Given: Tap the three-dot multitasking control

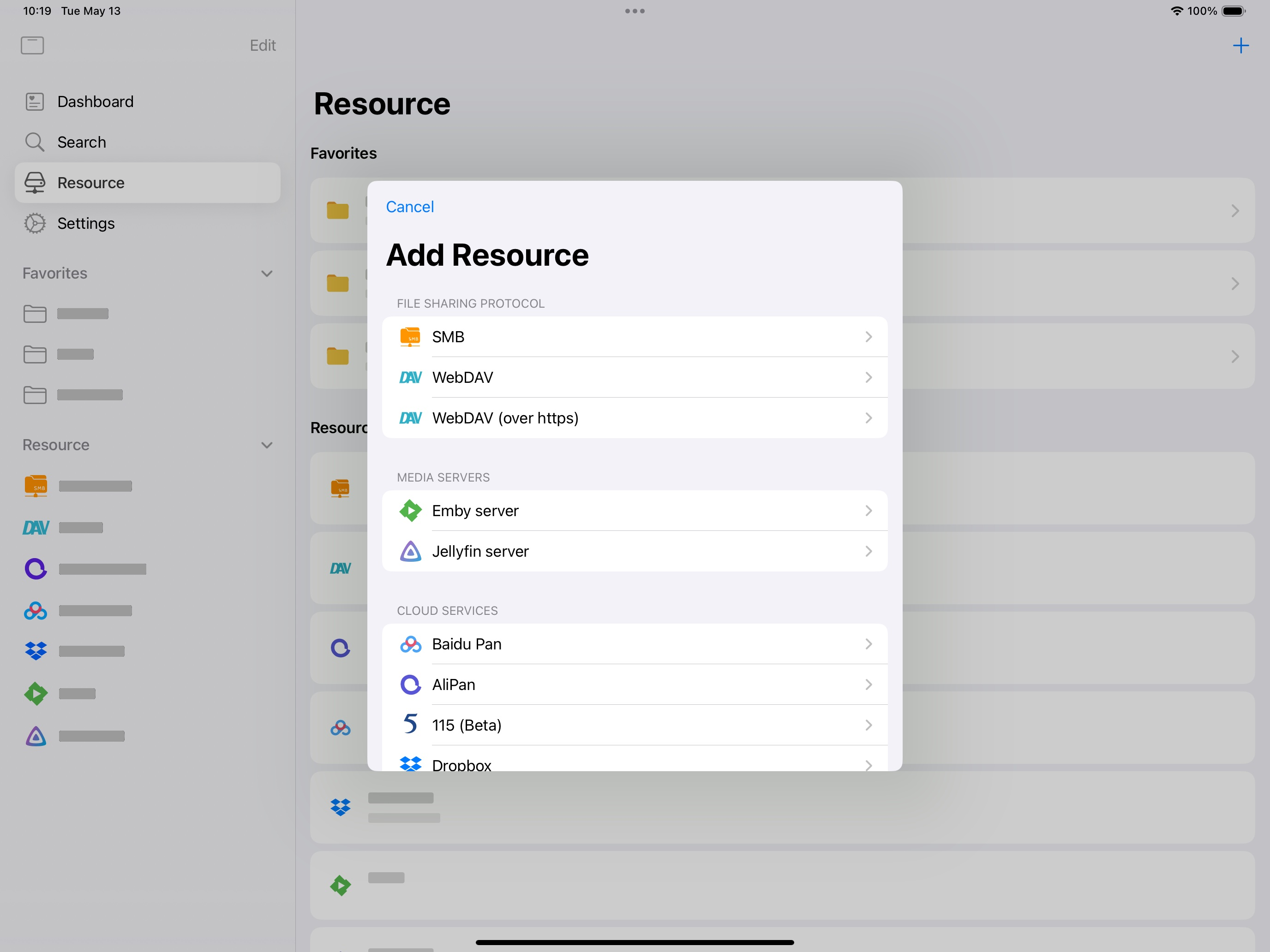Looking at the screenshot, I should [x=635, y=11].
